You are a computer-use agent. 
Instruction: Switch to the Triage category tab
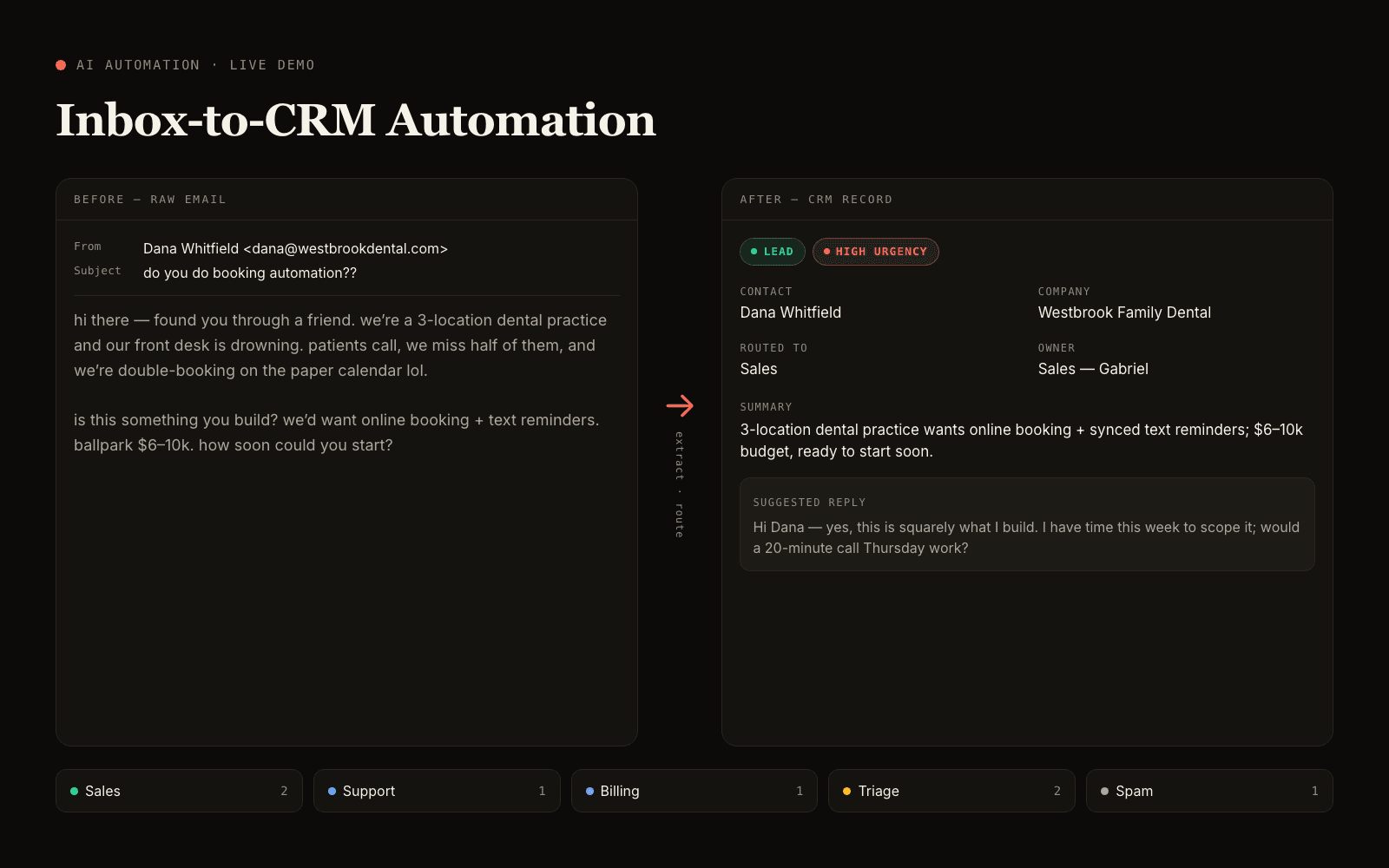coord(951,791)
